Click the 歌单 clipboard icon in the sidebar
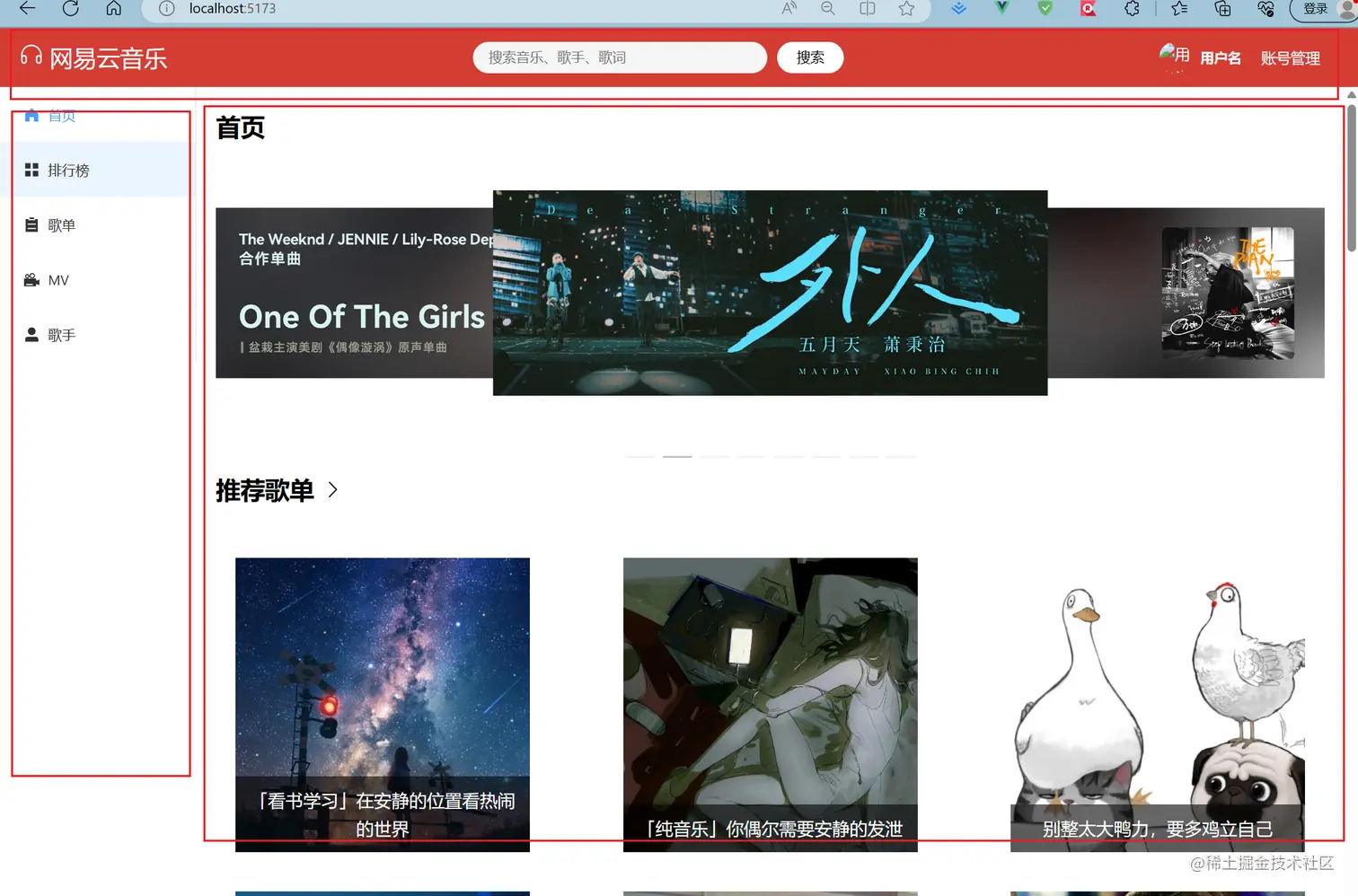1358x896 pixels. coord(31,224)
